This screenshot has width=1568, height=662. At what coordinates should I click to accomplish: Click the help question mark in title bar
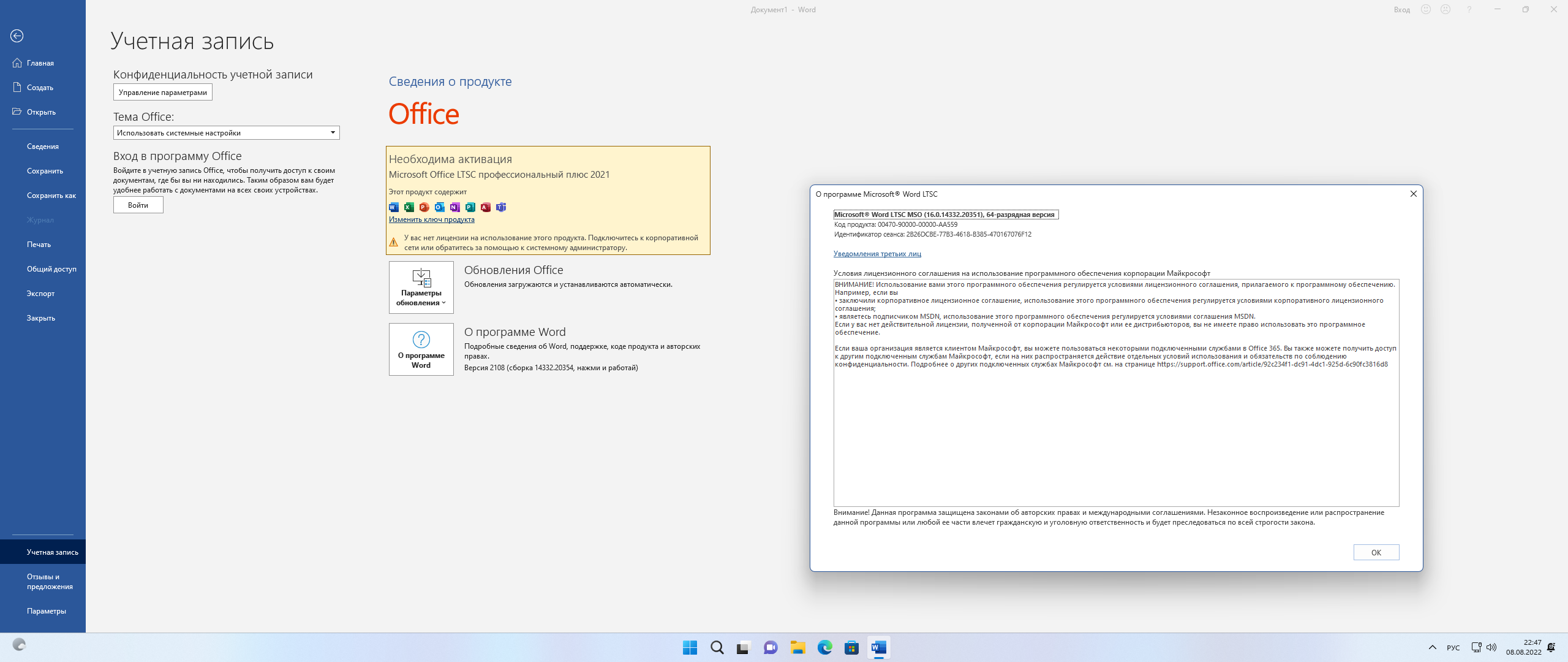(1469, 10)
